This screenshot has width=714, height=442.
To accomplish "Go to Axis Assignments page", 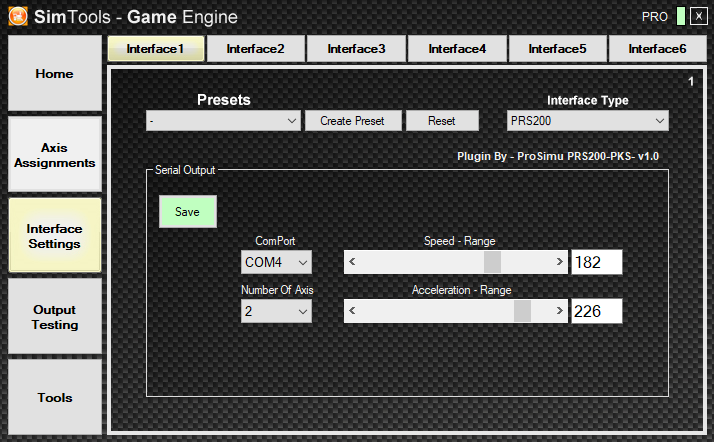I will click(55, 154).
